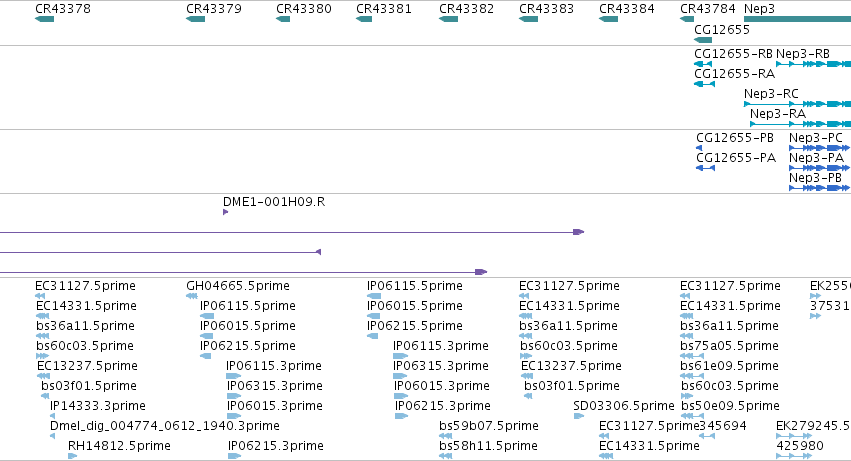Click the Nep3-PB protein glyph
The image size is (851, 461).
[820, 188]
